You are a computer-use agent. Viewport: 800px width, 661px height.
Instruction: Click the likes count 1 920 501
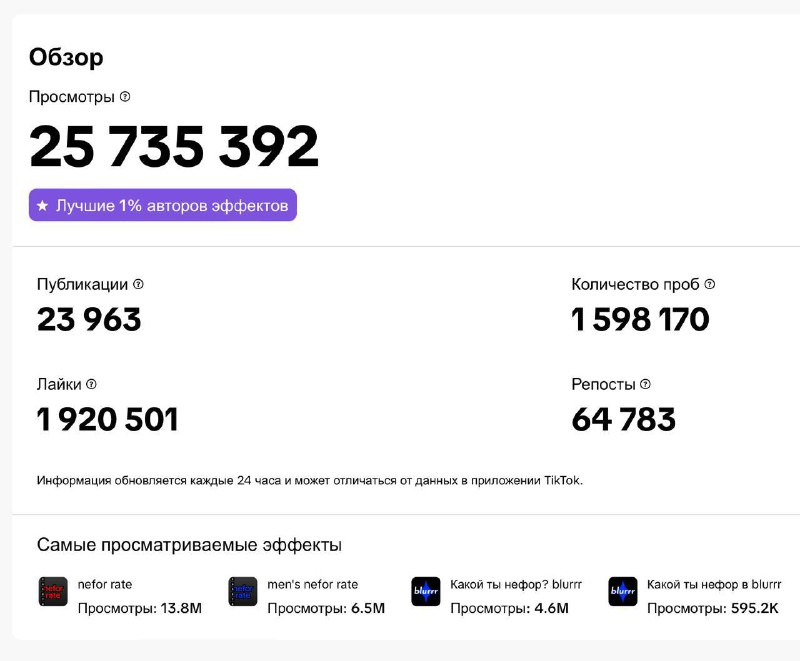coord(108,419)
